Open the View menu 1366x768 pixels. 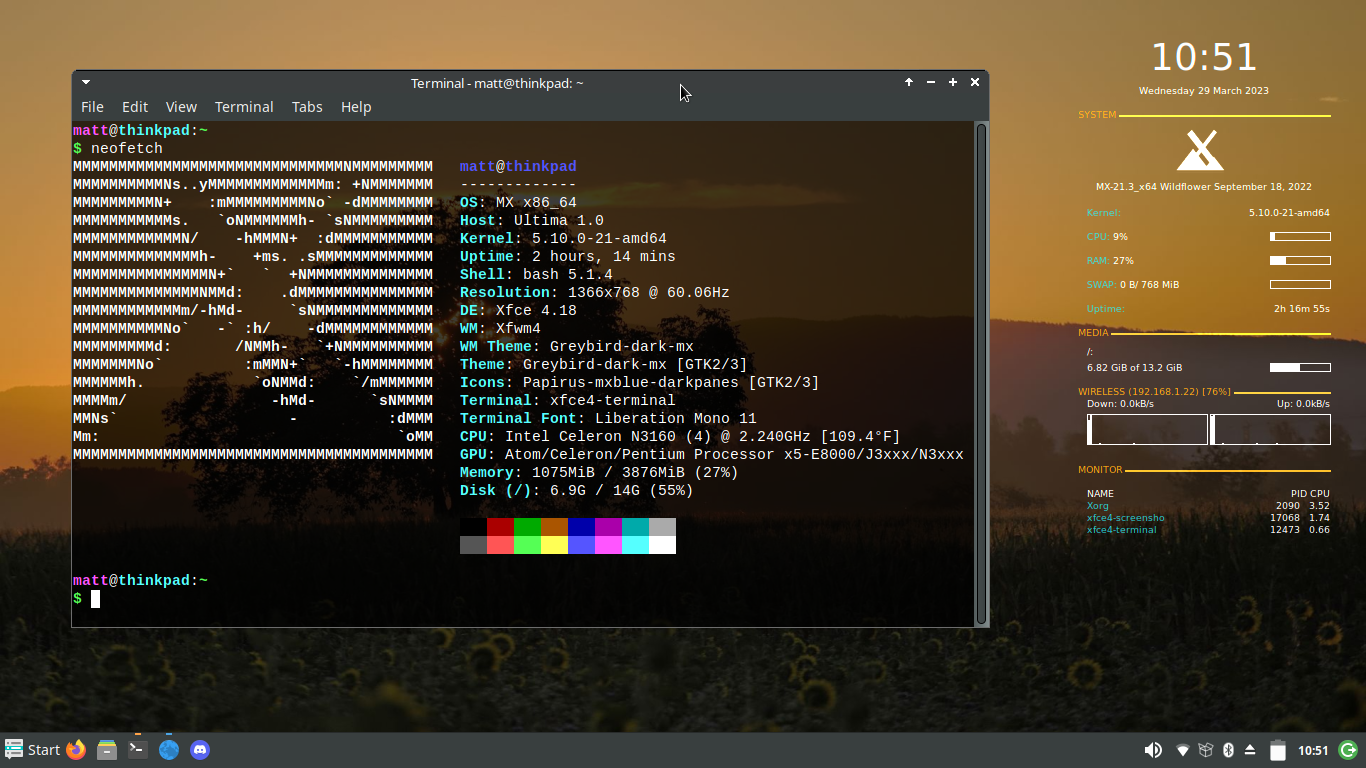coord(181,107)
